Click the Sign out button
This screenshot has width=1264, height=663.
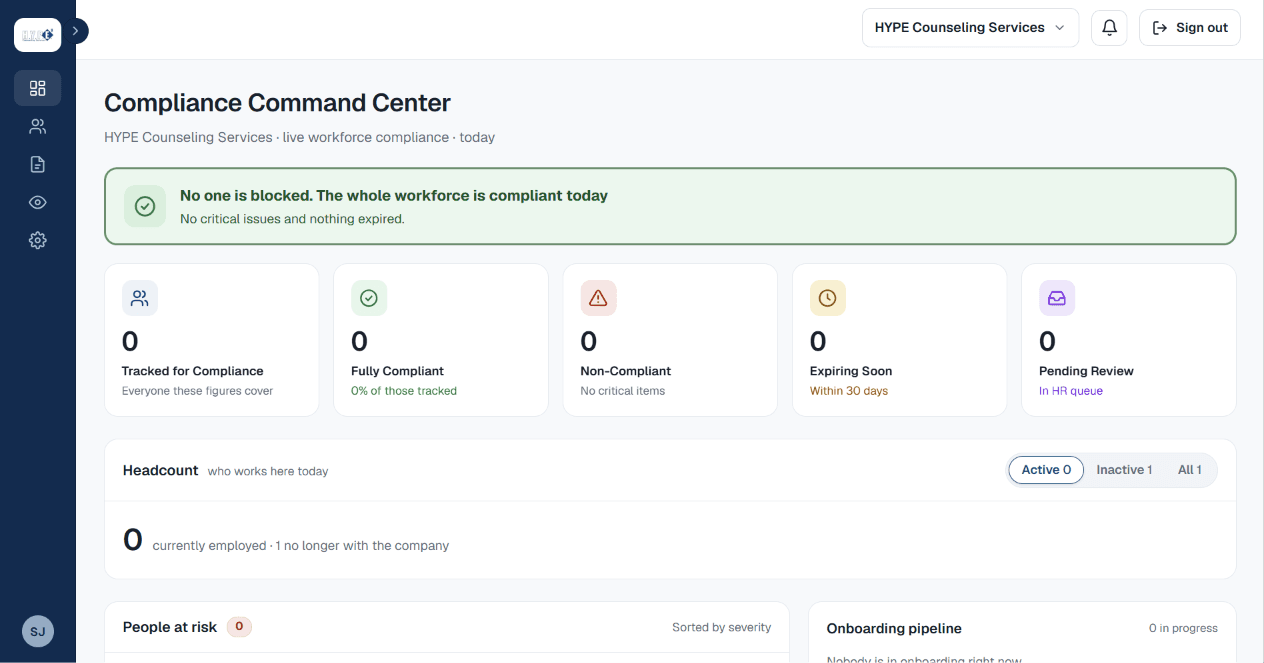(1190, 28)
